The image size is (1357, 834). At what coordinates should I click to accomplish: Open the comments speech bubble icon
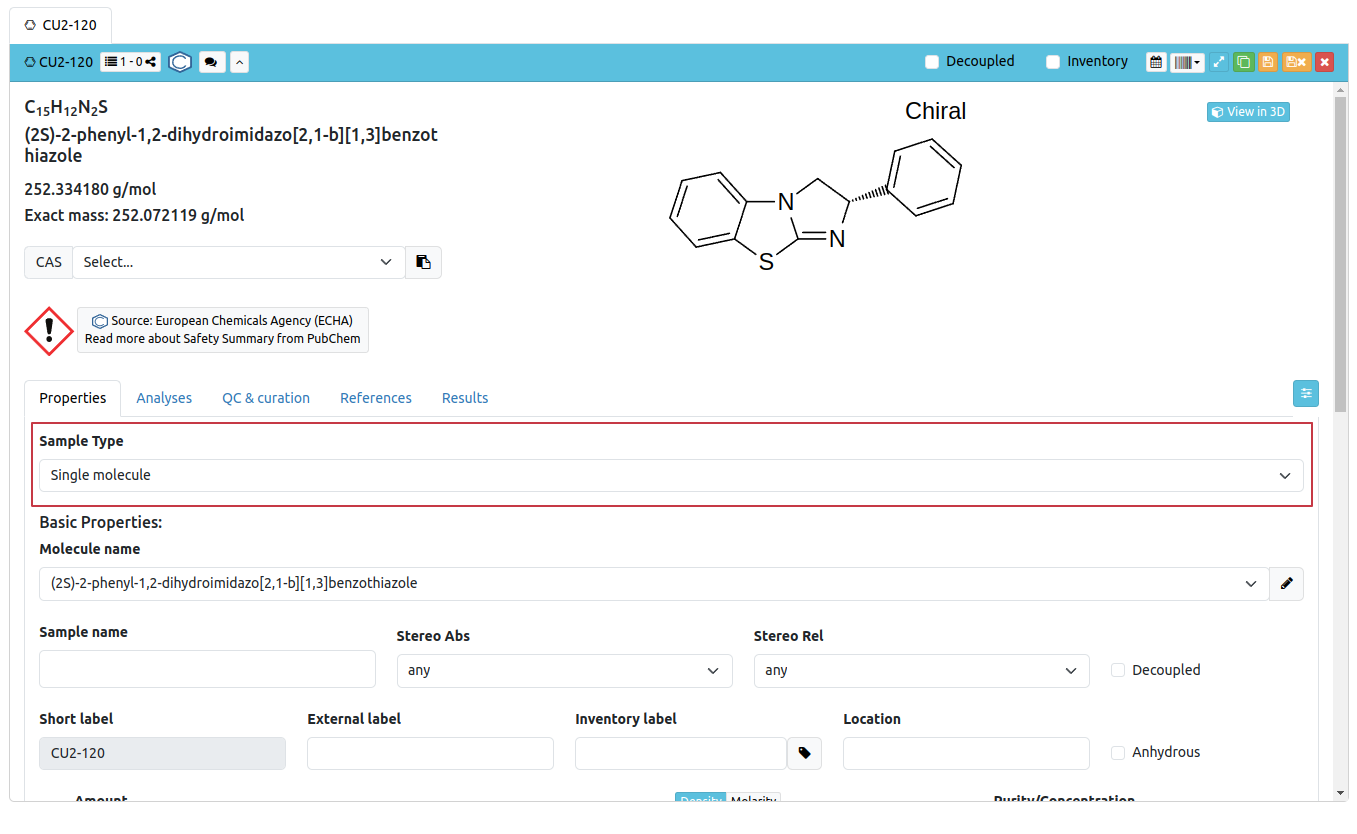coord(211,62)
